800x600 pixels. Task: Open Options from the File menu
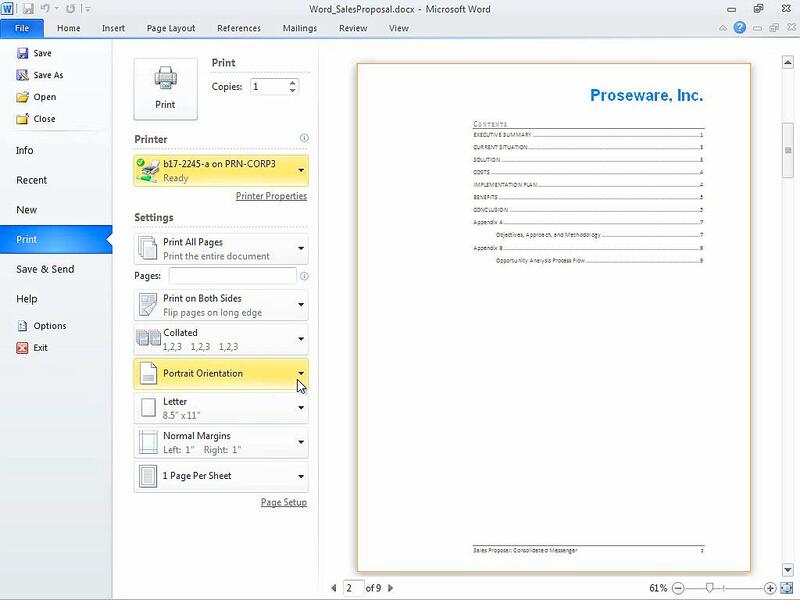(49, 326)
